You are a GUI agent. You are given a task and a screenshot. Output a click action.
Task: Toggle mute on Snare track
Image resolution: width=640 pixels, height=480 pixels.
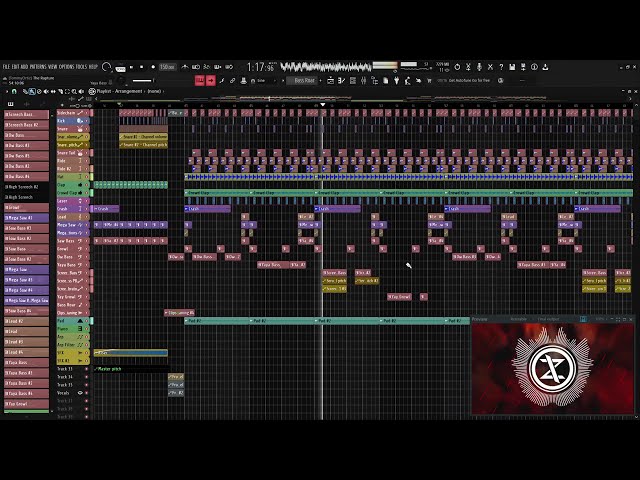click(x=87, y=129)
